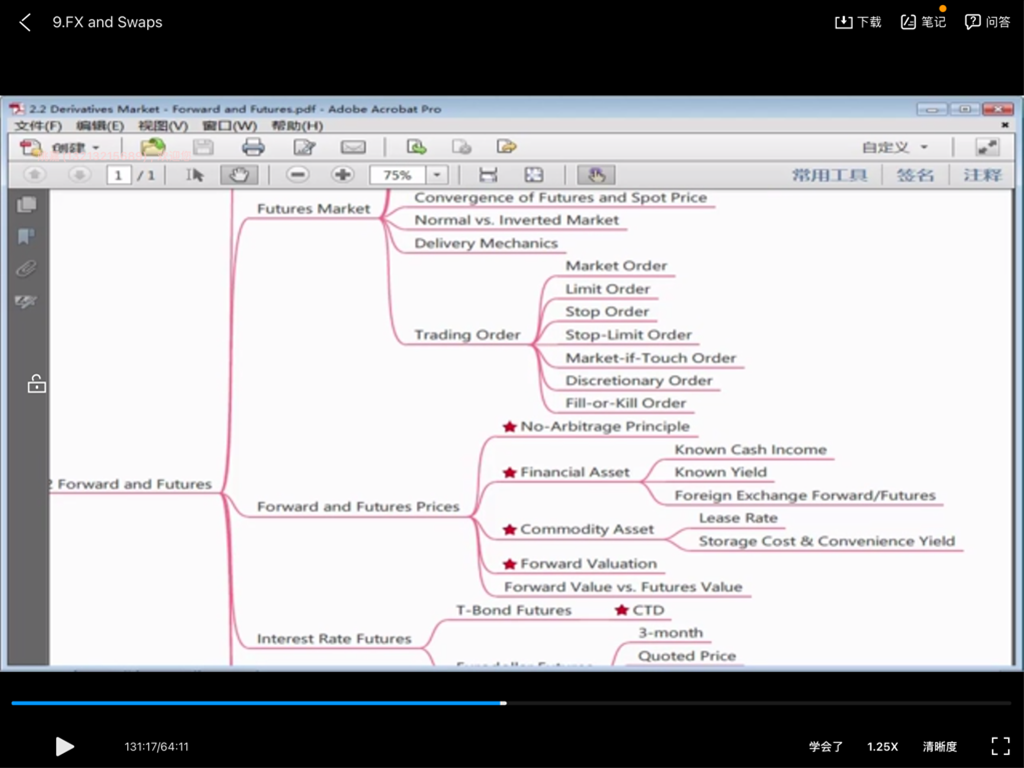Open the 清晰度 quality selector

[940, 746]
